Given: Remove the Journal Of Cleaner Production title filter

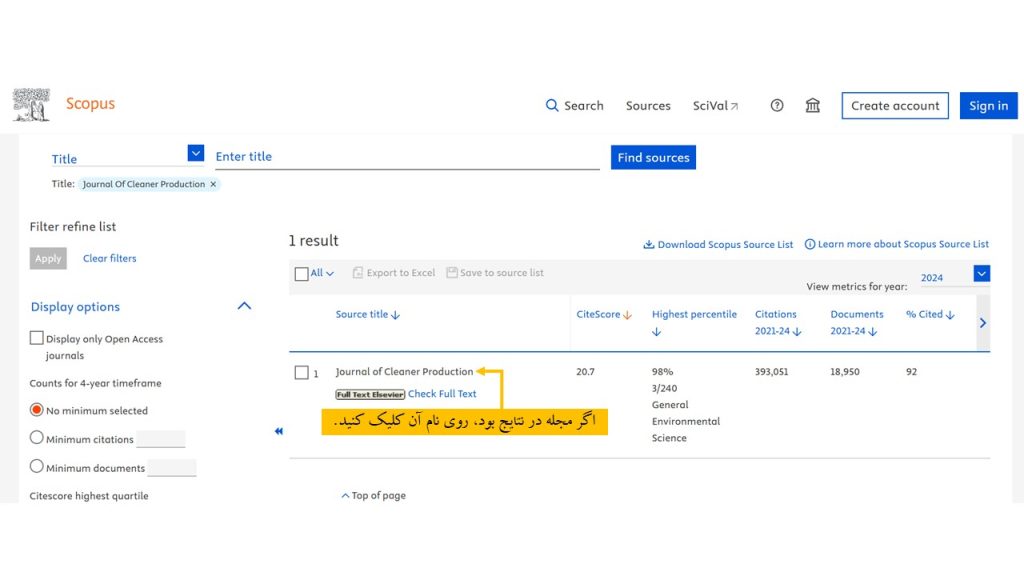Looking at the screenshot, I should click(213, 184).
